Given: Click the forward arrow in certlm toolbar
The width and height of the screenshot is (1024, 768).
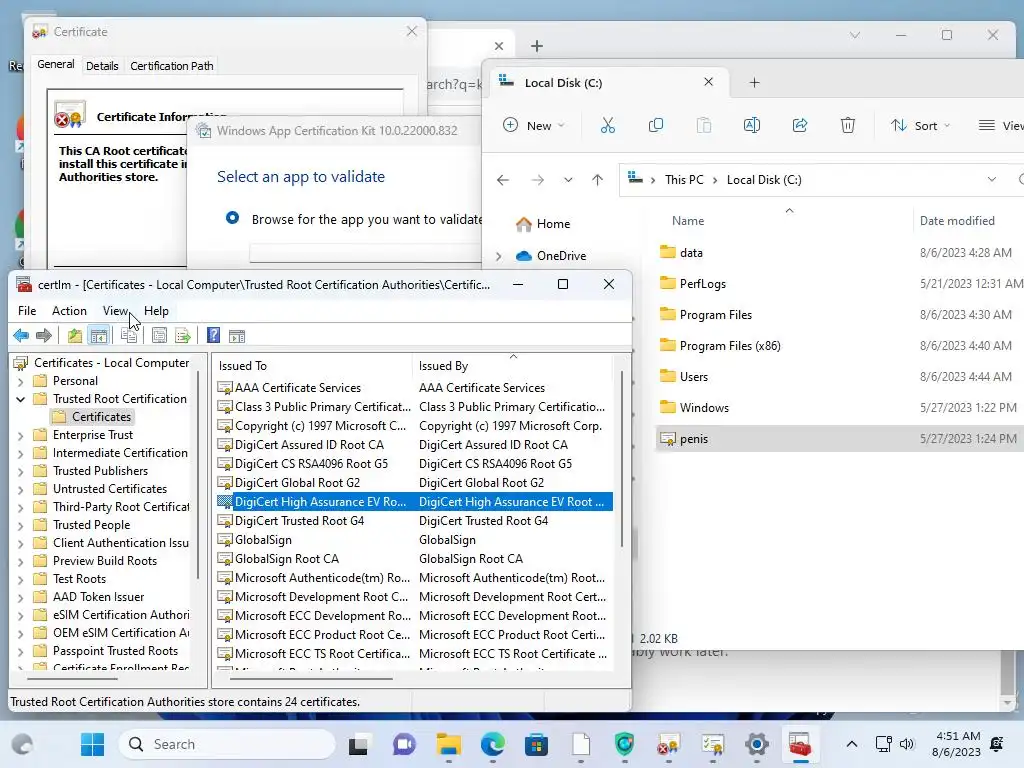Looking at the screenshot, I should pos(44,336).
